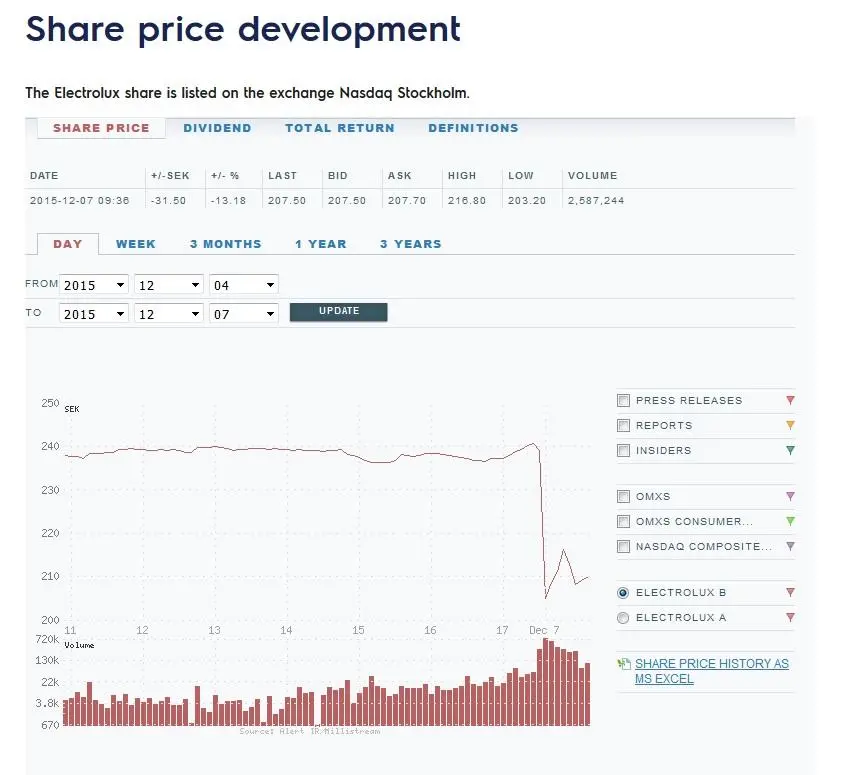Click the triangle marker beside Electrolux A
844x775 pixels.
click(790, 617)
